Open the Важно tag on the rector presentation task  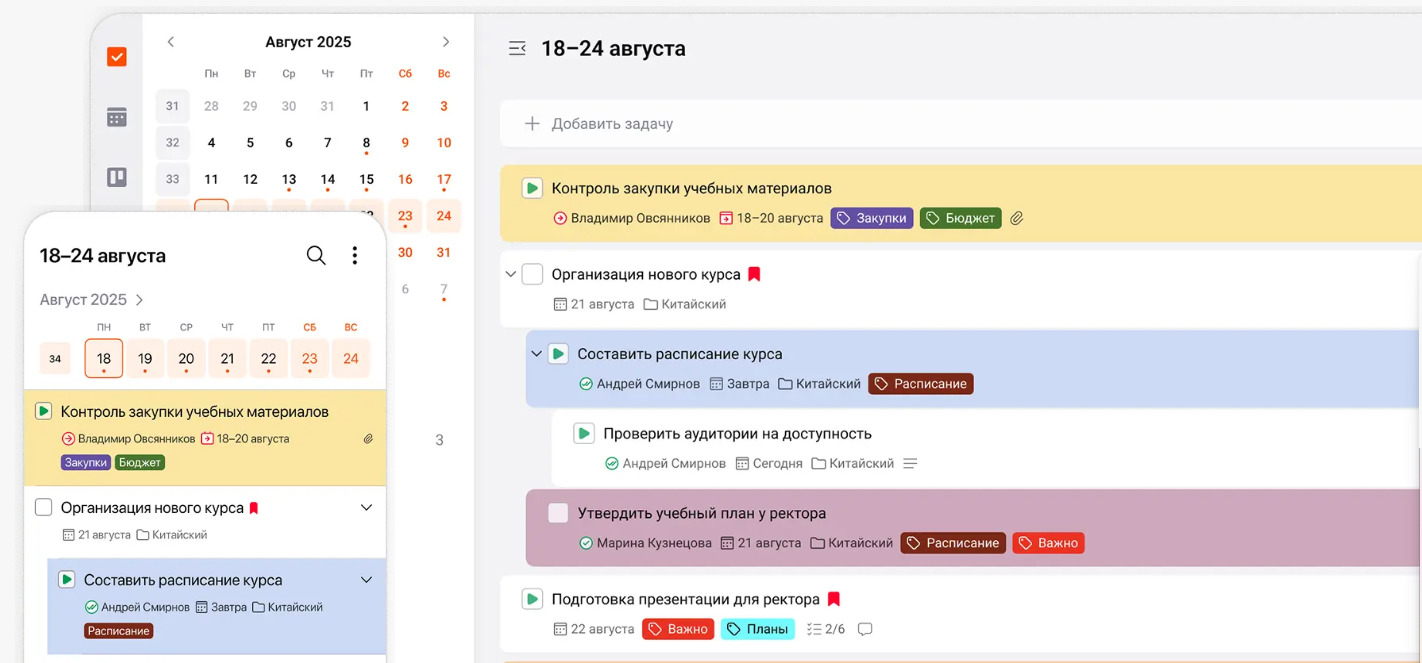(x=678, y=629)
